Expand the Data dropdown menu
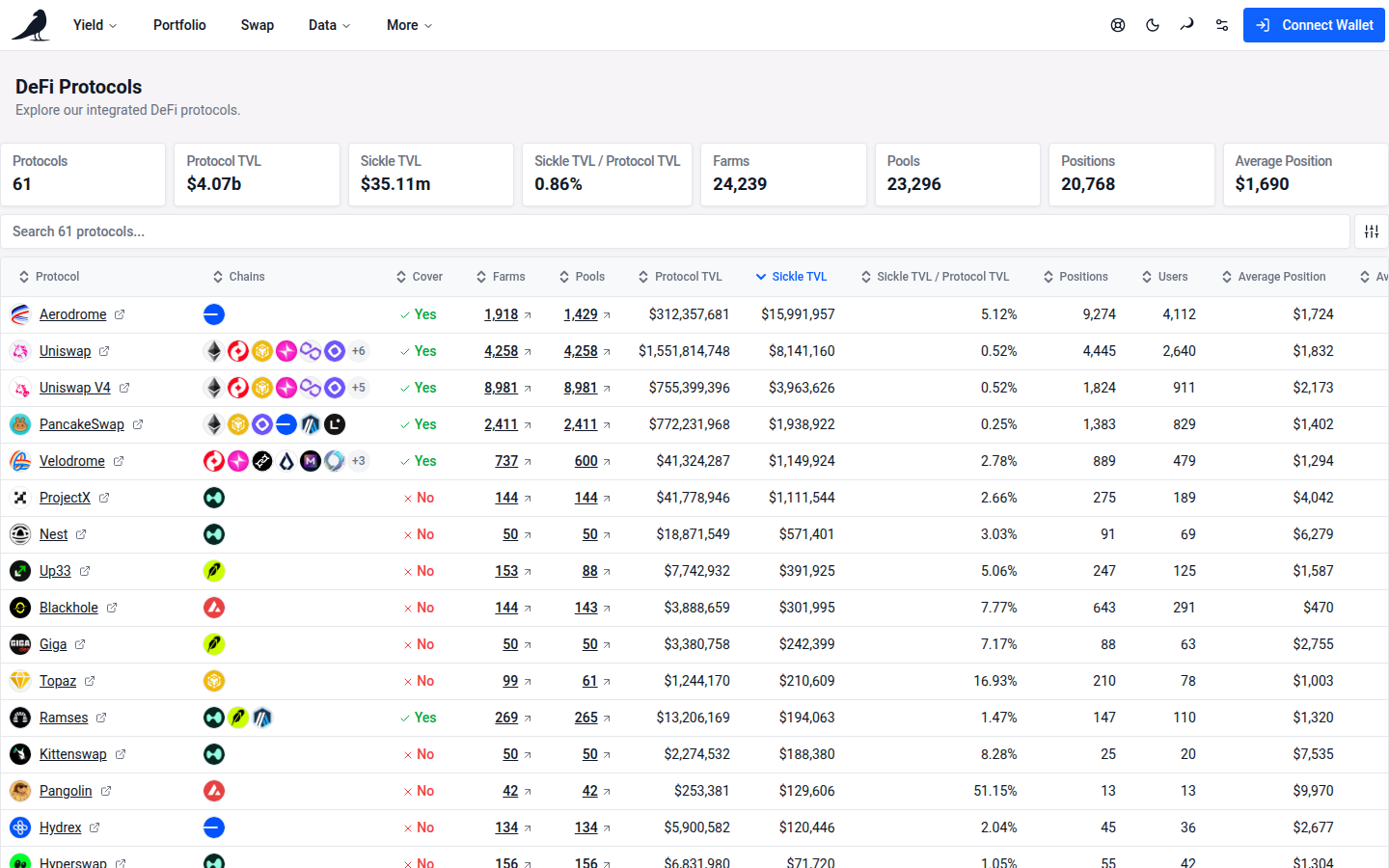 click(330, 25)
